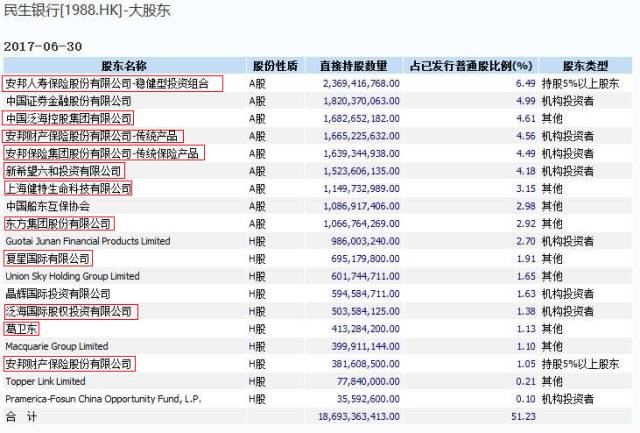Image resolution: width=640 pixels, height=433 pixels.
Task: Click percentage value 4.49
Action: point(526,154)
